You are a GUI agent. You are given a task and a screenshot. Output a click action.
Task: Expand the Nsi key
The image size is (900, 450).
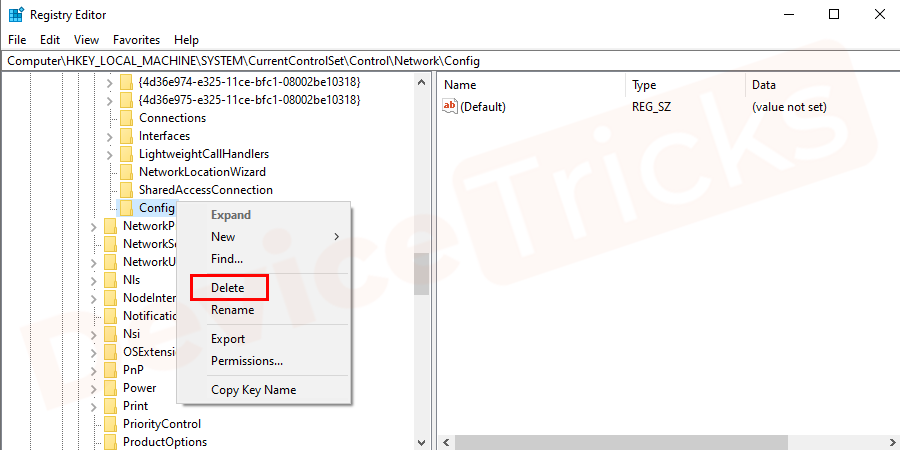[94, 335]
